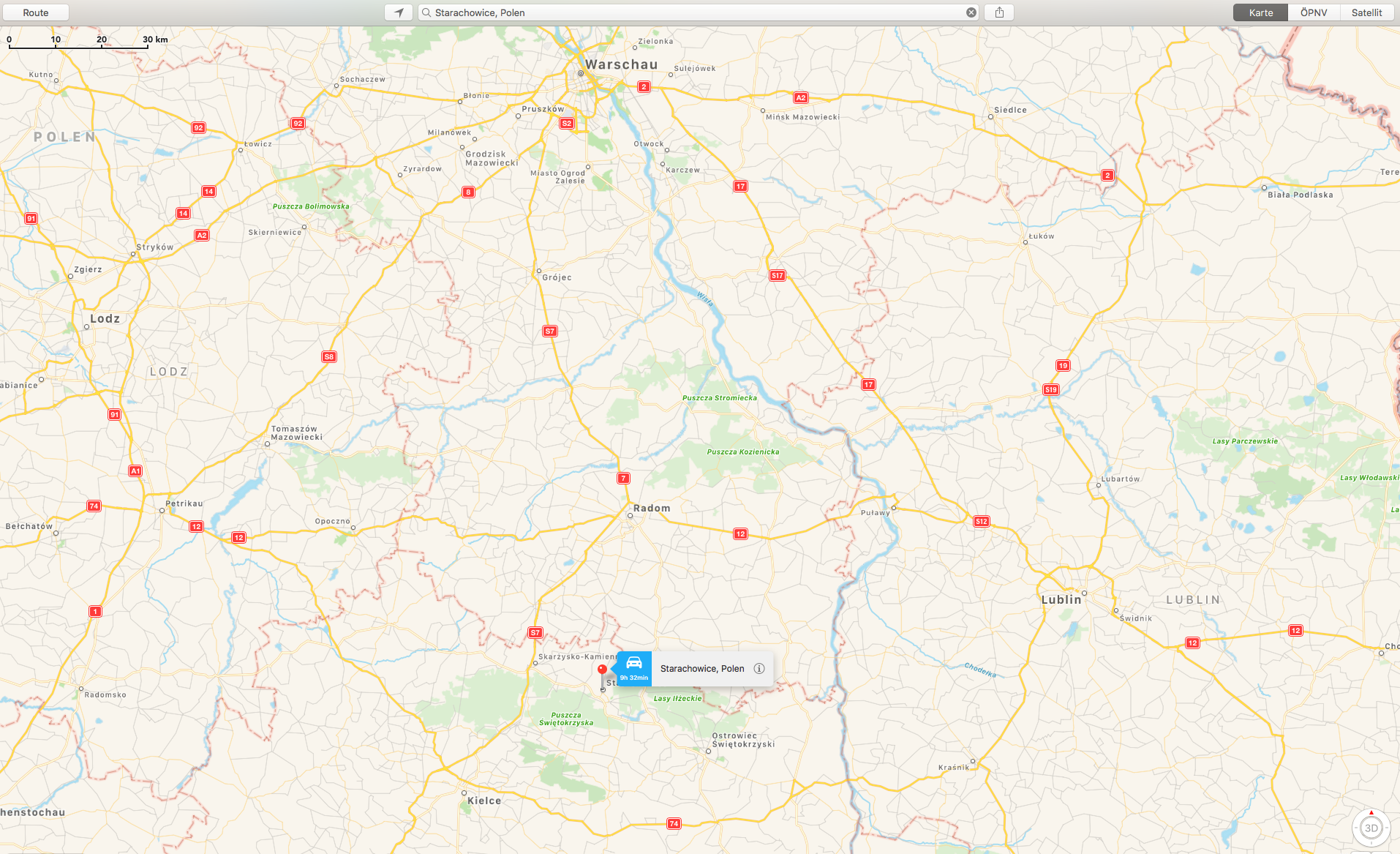
Task: Clear the search field text
Action: click(x=971, y=12)
